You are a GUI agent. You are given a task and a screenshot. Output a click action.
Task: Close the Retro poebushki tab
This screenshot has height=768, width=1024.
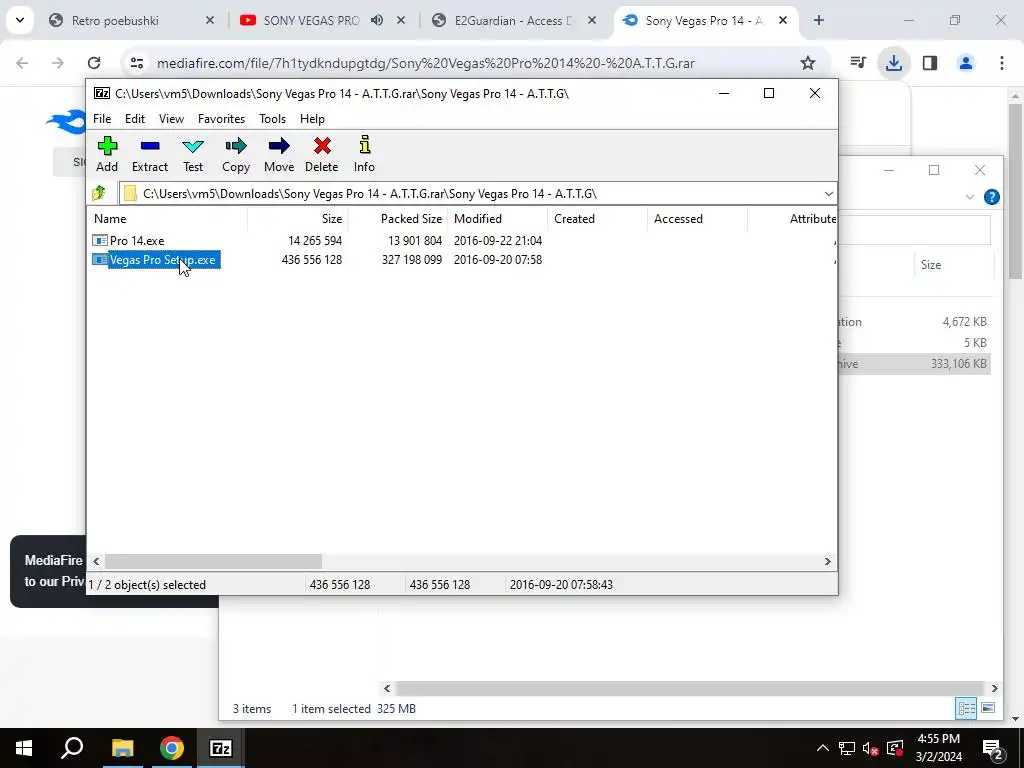[x=210, y=21]
